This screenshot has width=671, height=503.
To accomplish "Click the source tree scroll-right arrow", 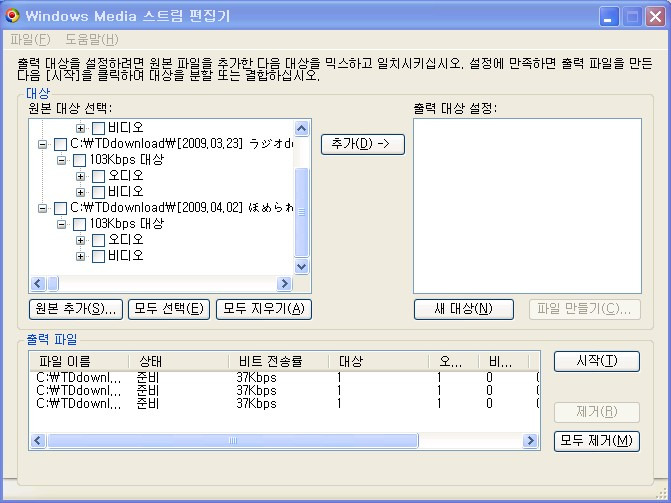I will pos(284,283).
